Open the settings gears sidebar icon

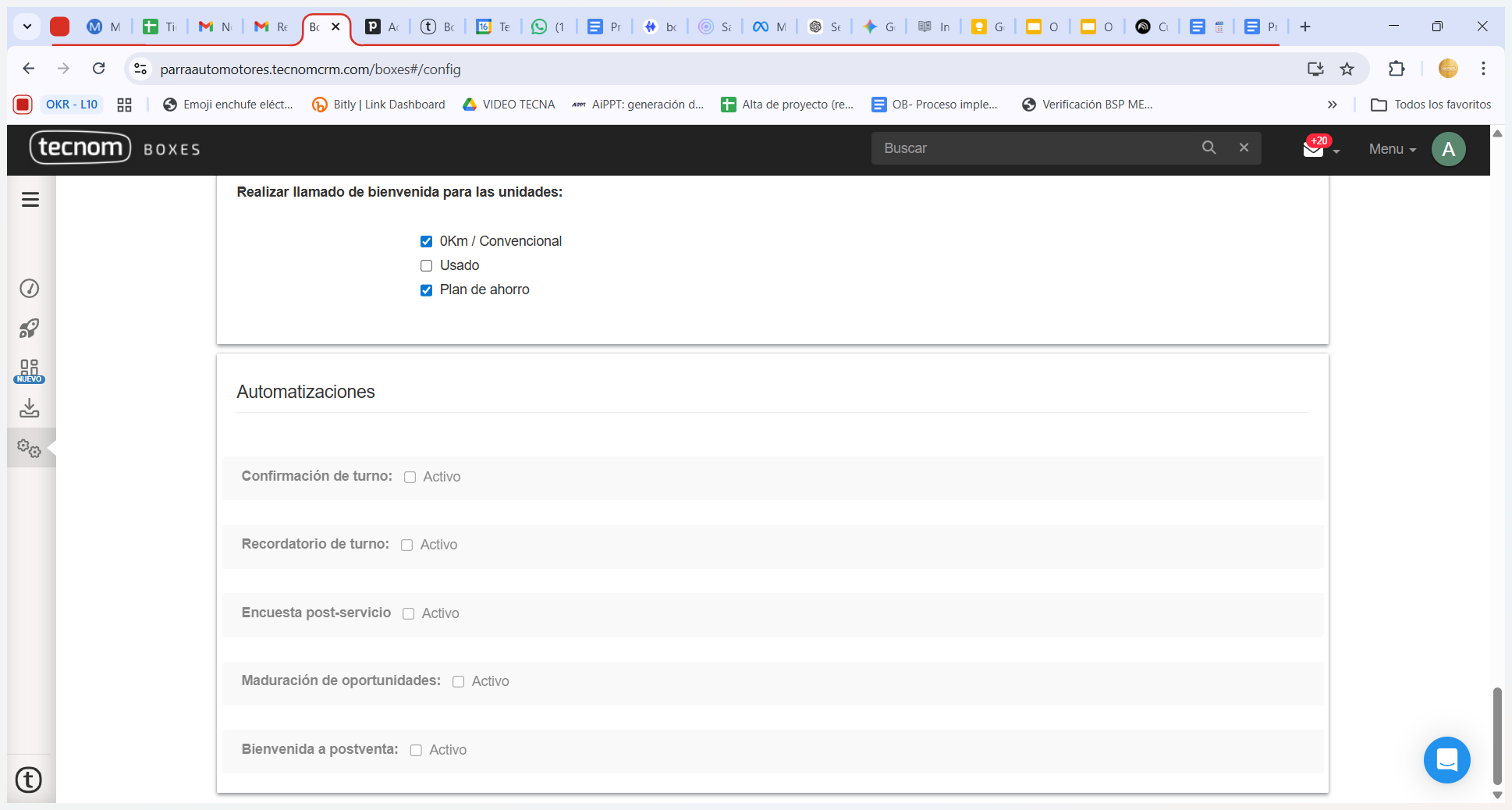tap(30, 448)
